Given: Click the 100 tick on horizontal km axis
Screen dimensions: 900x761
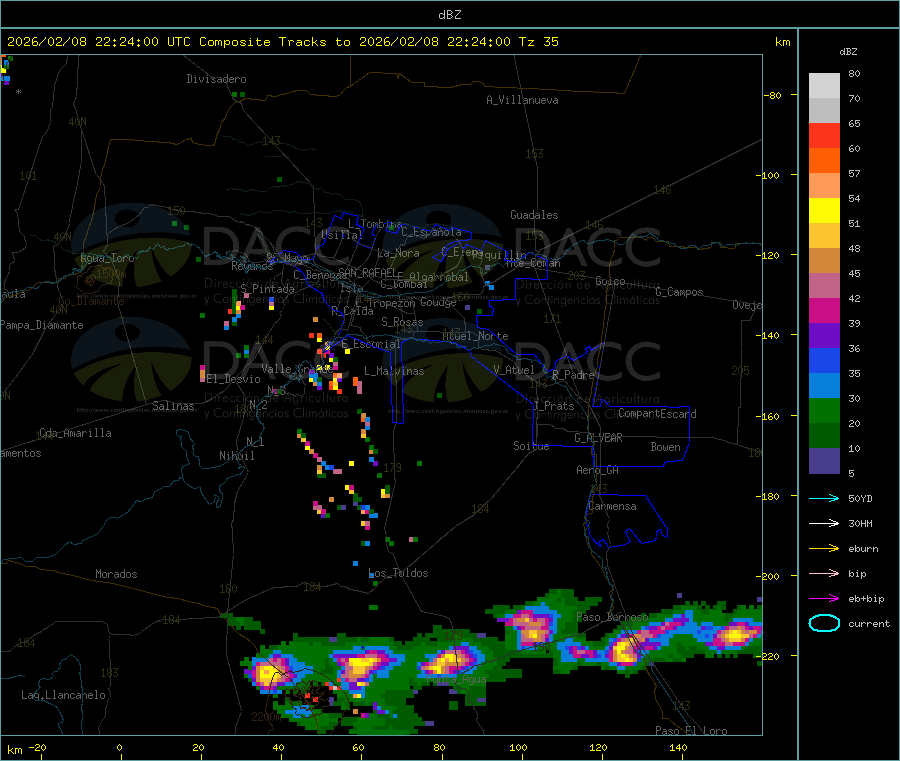Looking at the screenshot, I should [x=518, y=748].
